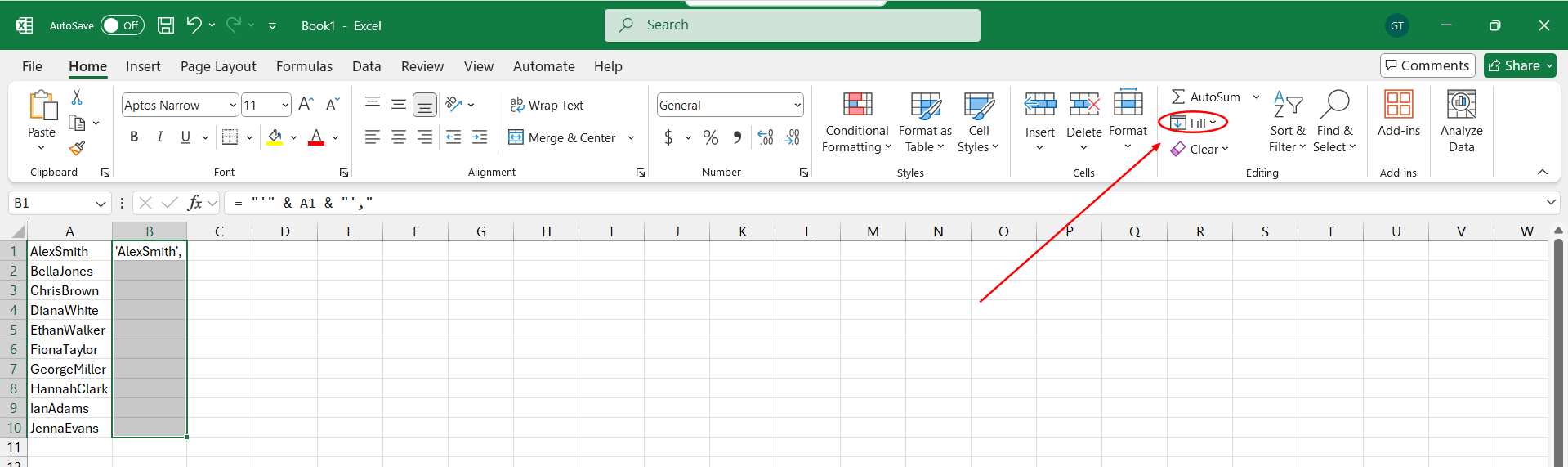Switch to the Insert tab
Screen dimensions: 1568x467
click(143, 66)
